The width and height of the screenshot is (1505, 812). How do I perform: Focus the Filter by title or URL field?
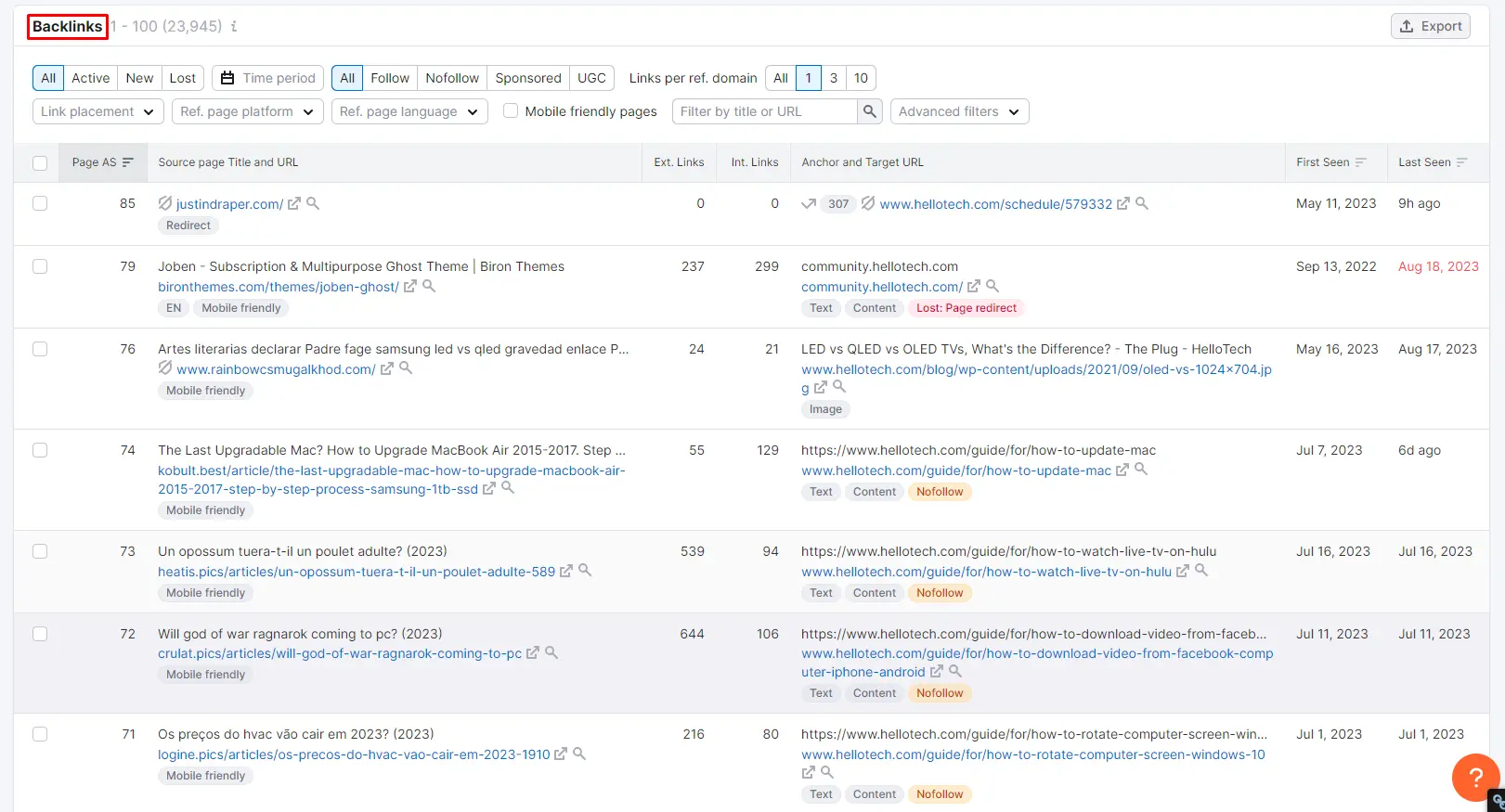[x=765, y=111]
